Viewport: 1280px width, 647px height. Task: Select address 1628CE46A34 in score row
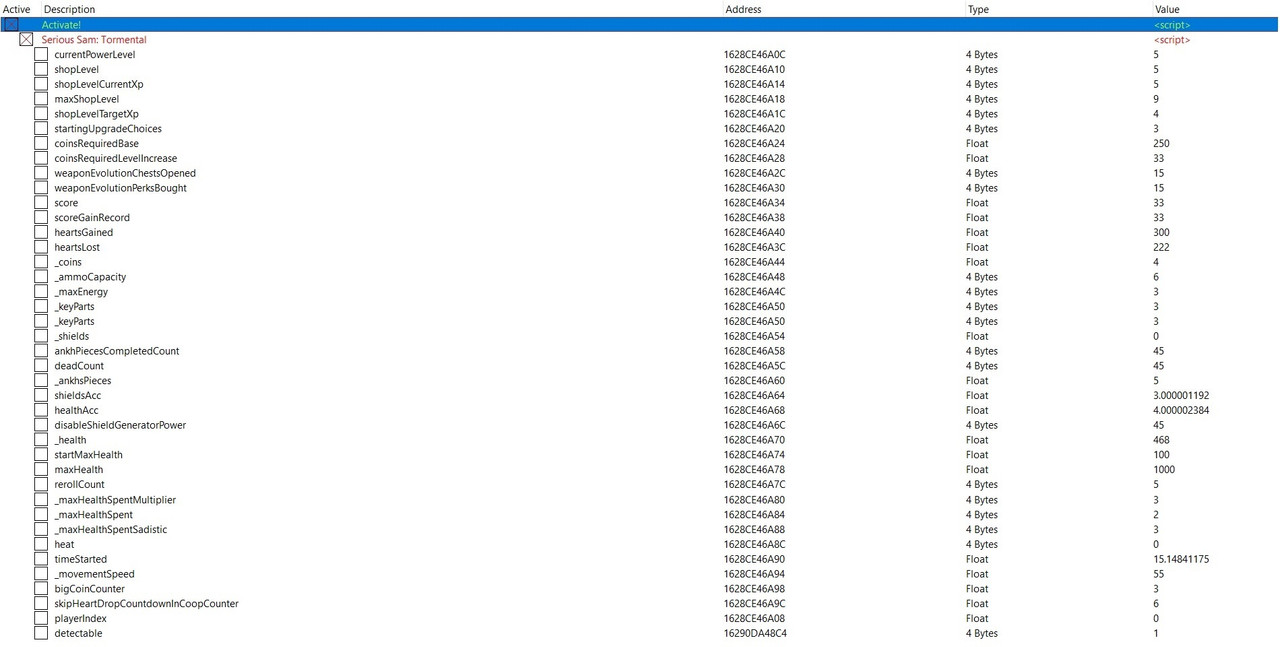pos(755,202)
